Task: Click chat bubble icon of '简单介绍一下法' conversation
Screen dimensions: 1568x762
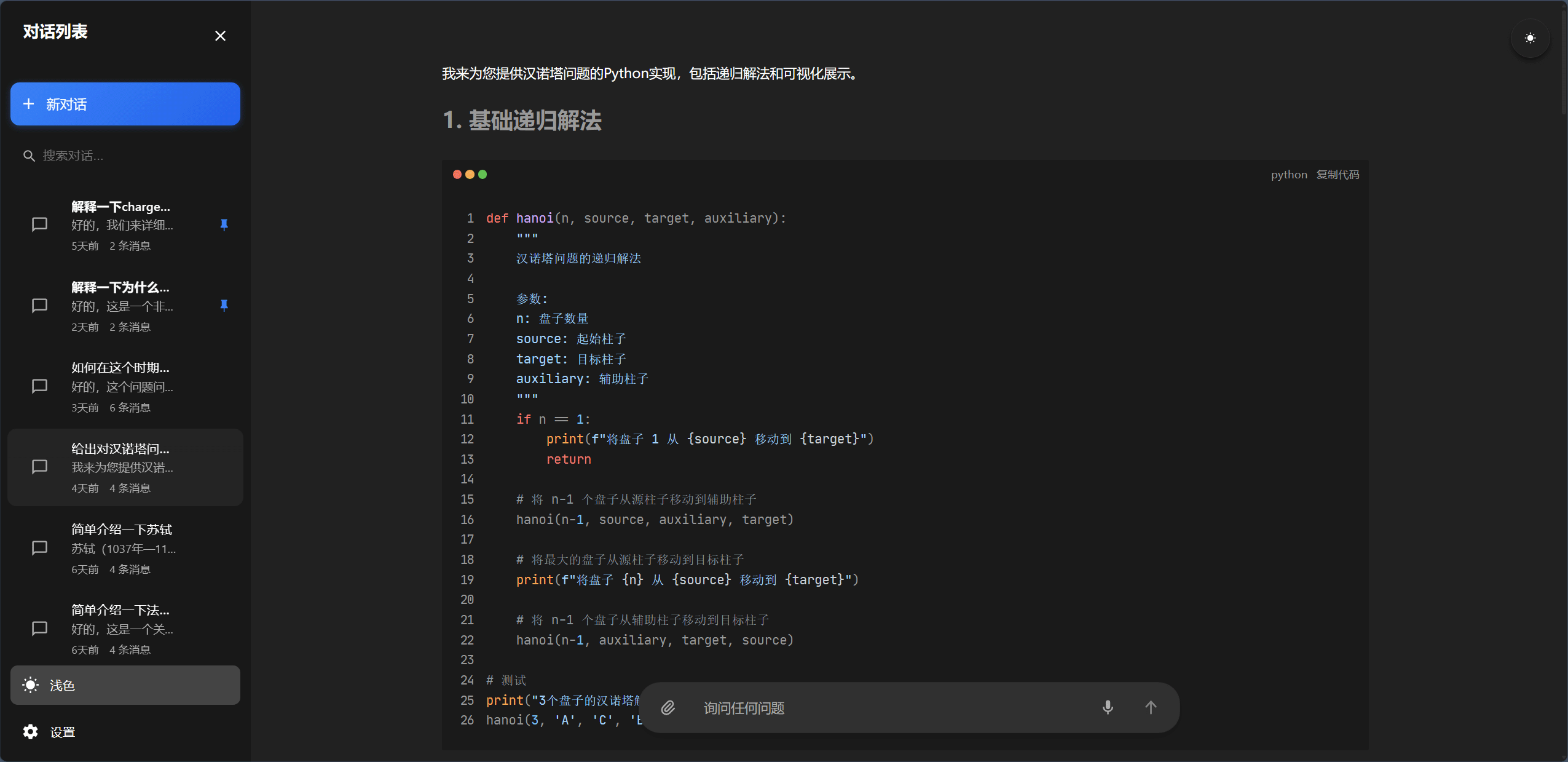Action: tap(39, 629)
